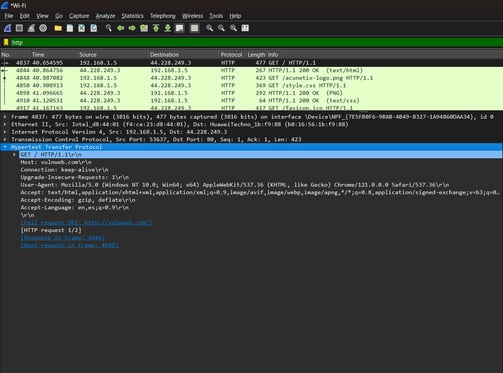The image size is (503, 373).
Task: Open the Analyze menu
Action: point(105,16)
